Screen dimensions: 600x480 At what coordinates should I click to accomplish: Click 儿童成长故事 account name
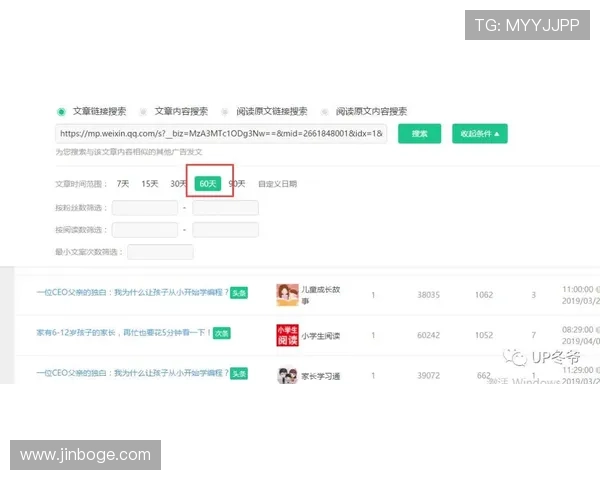click(321, 295)
